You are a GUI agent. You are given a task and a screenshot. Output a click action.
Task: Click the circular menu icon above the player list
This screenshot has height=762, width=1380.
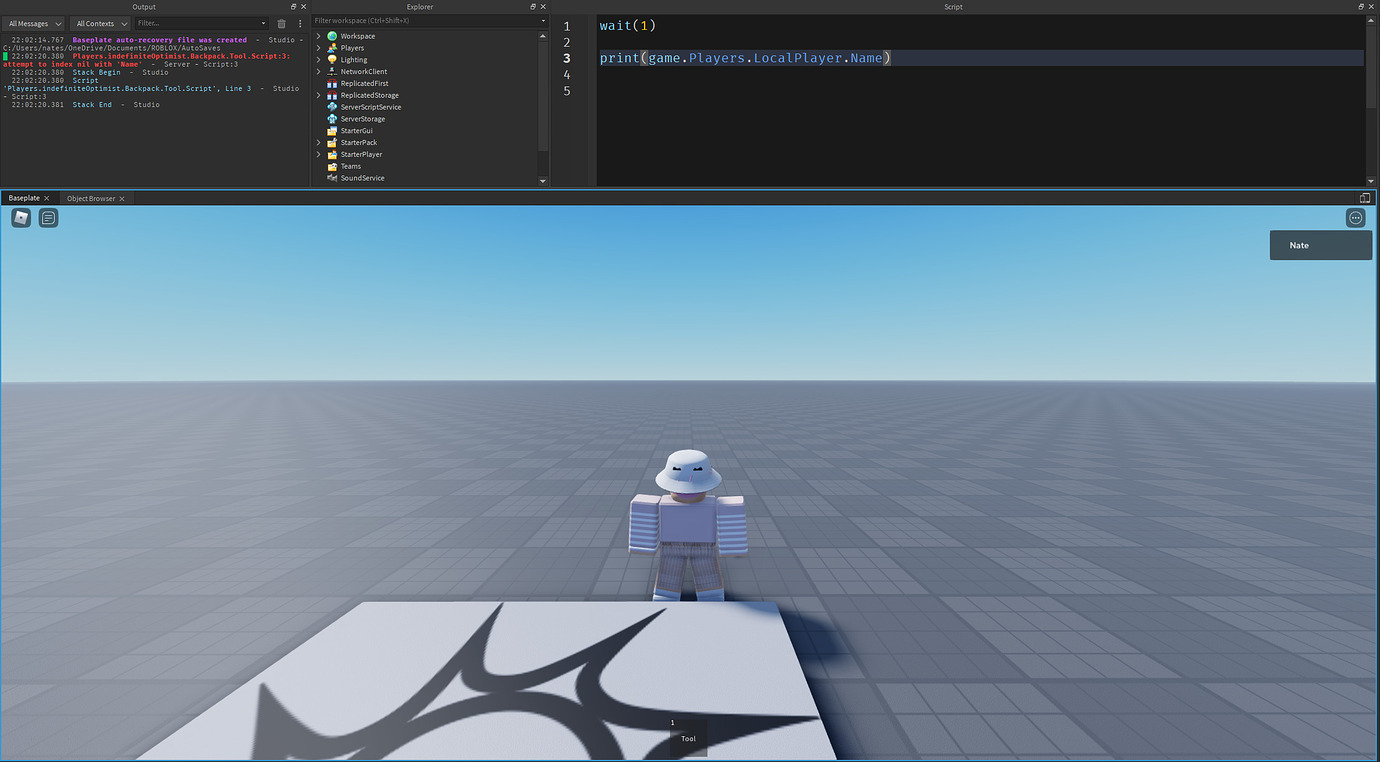[x=1356, y=216]
